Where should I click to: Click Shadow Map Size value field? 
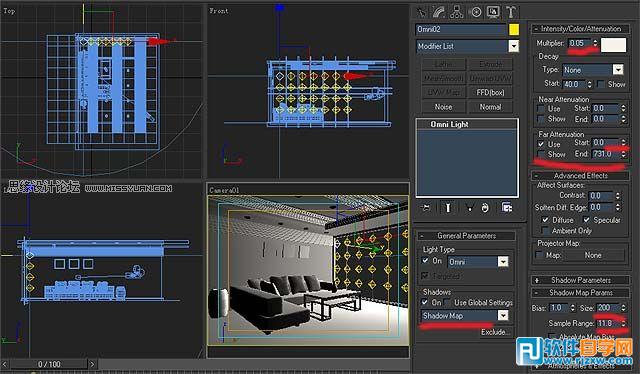pos(607,307)
